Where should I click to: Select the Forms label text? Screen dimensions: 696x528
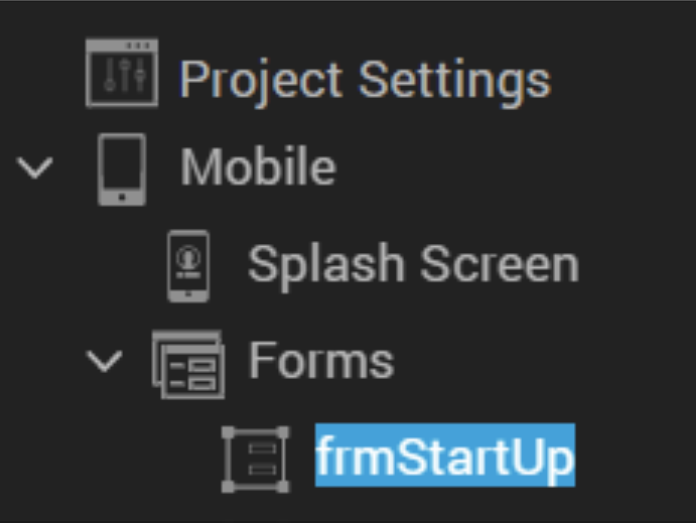click(321, 361)
